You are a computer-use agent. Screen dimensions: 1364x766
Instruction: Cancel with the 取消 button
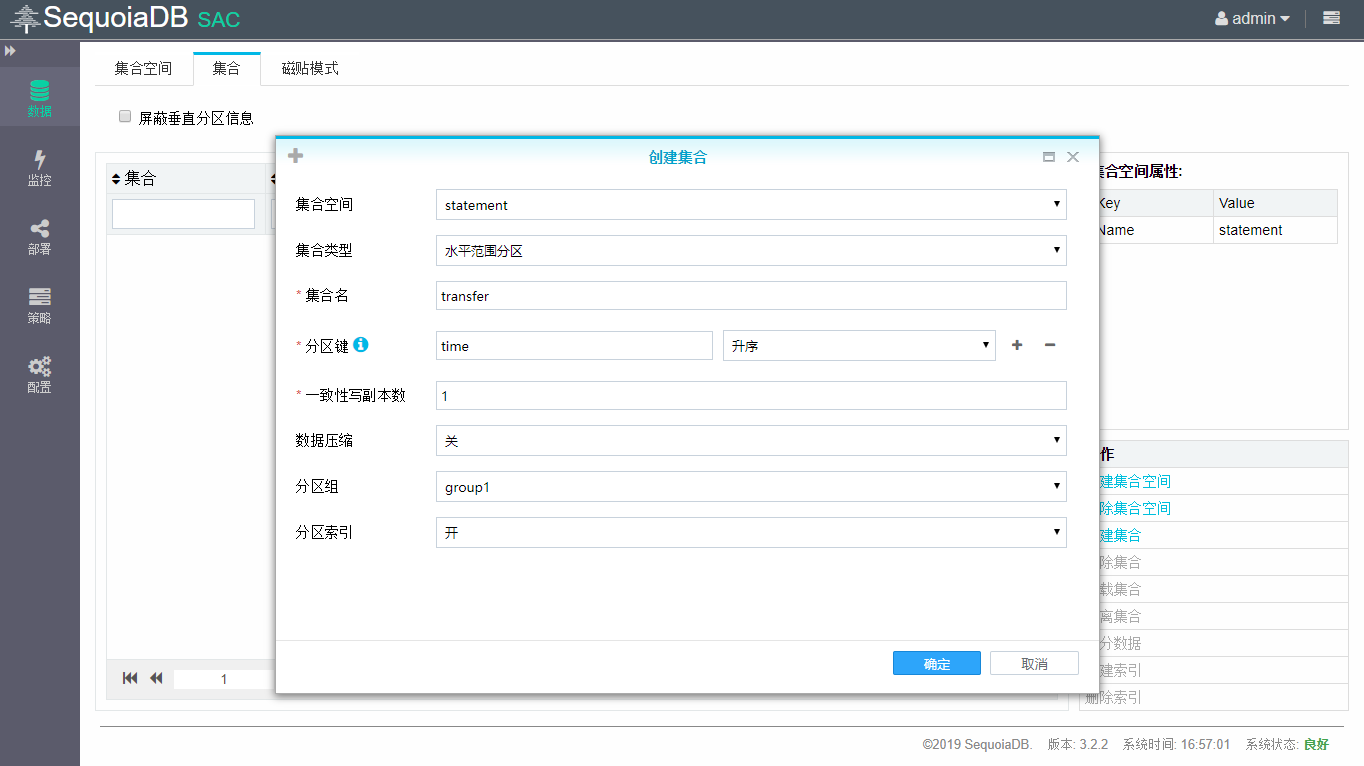(1034, 664)
